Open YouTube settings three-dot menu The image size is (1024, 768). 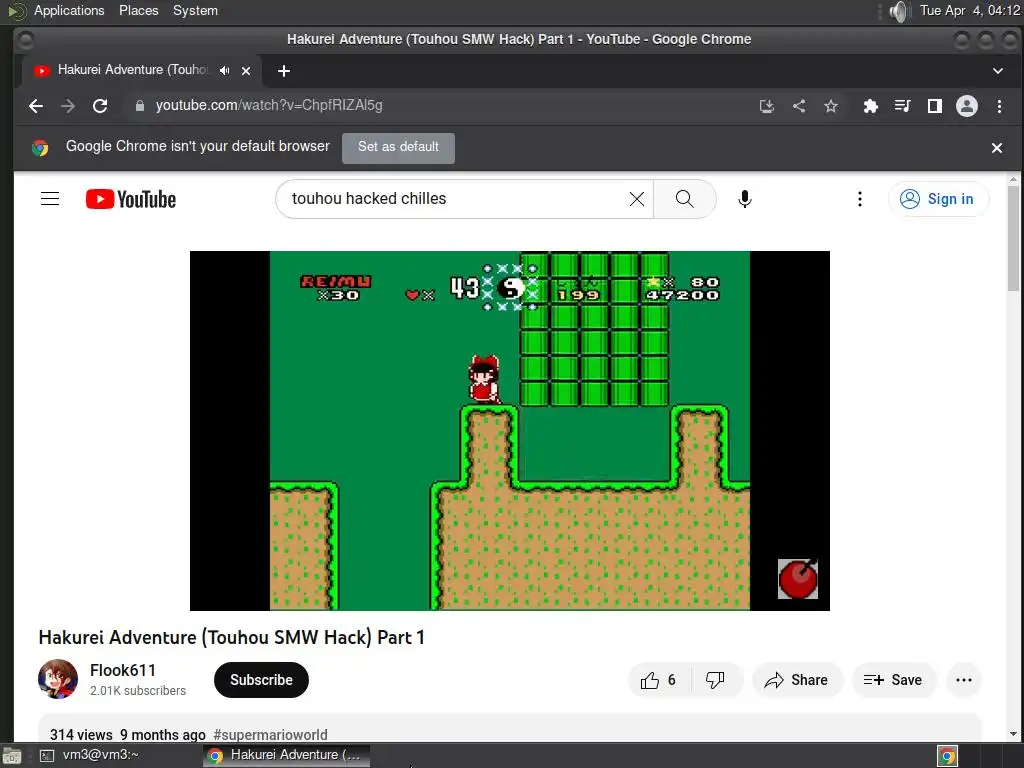[859, 199]
